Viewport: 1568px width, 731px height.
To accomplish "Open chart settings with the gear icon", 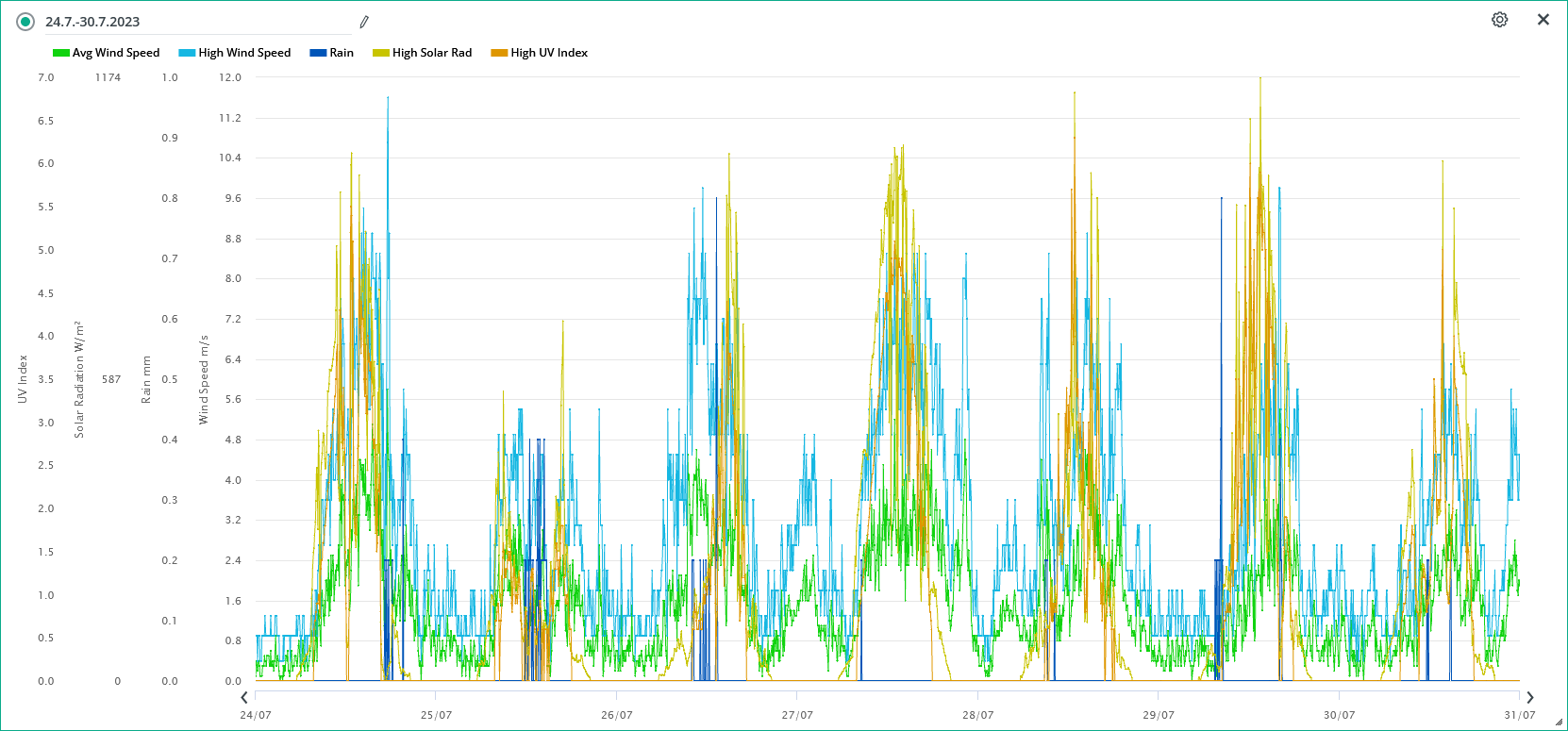I will click(x=1499, y=20).
